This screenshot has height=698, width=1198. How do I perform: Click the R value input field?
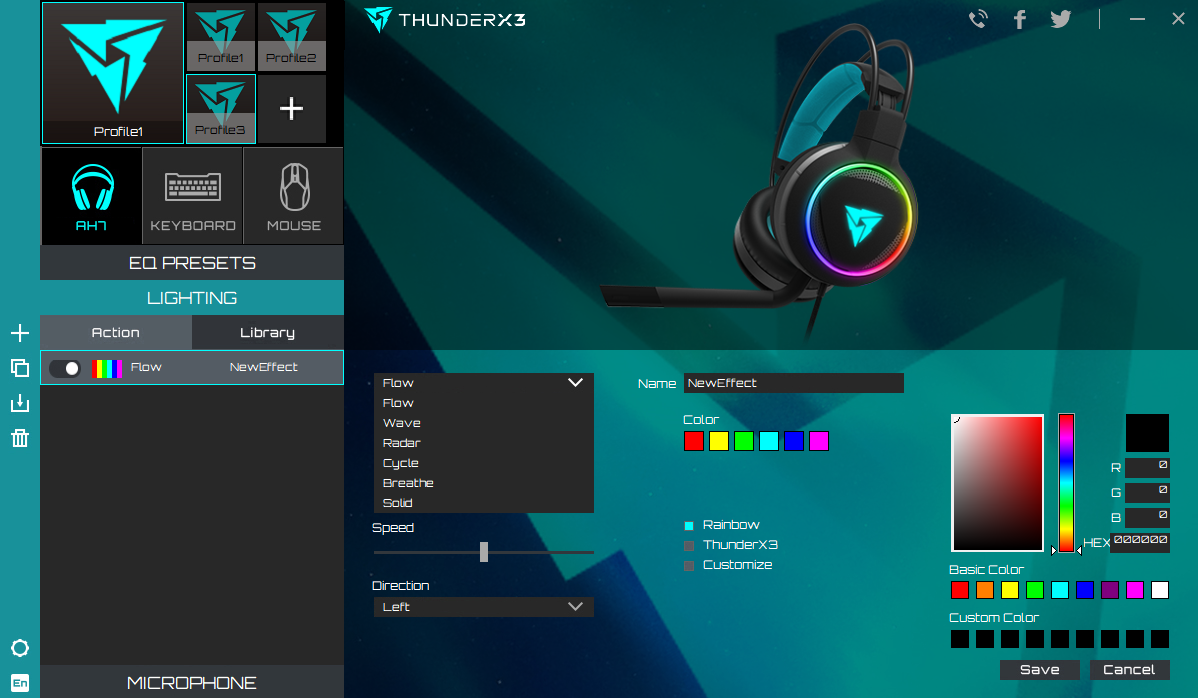pyautogui.click(x=1147, y=467)
